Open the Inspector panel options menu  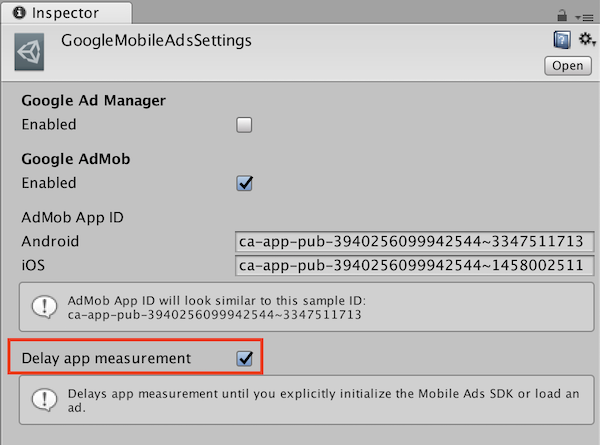(x=584, y=18)
